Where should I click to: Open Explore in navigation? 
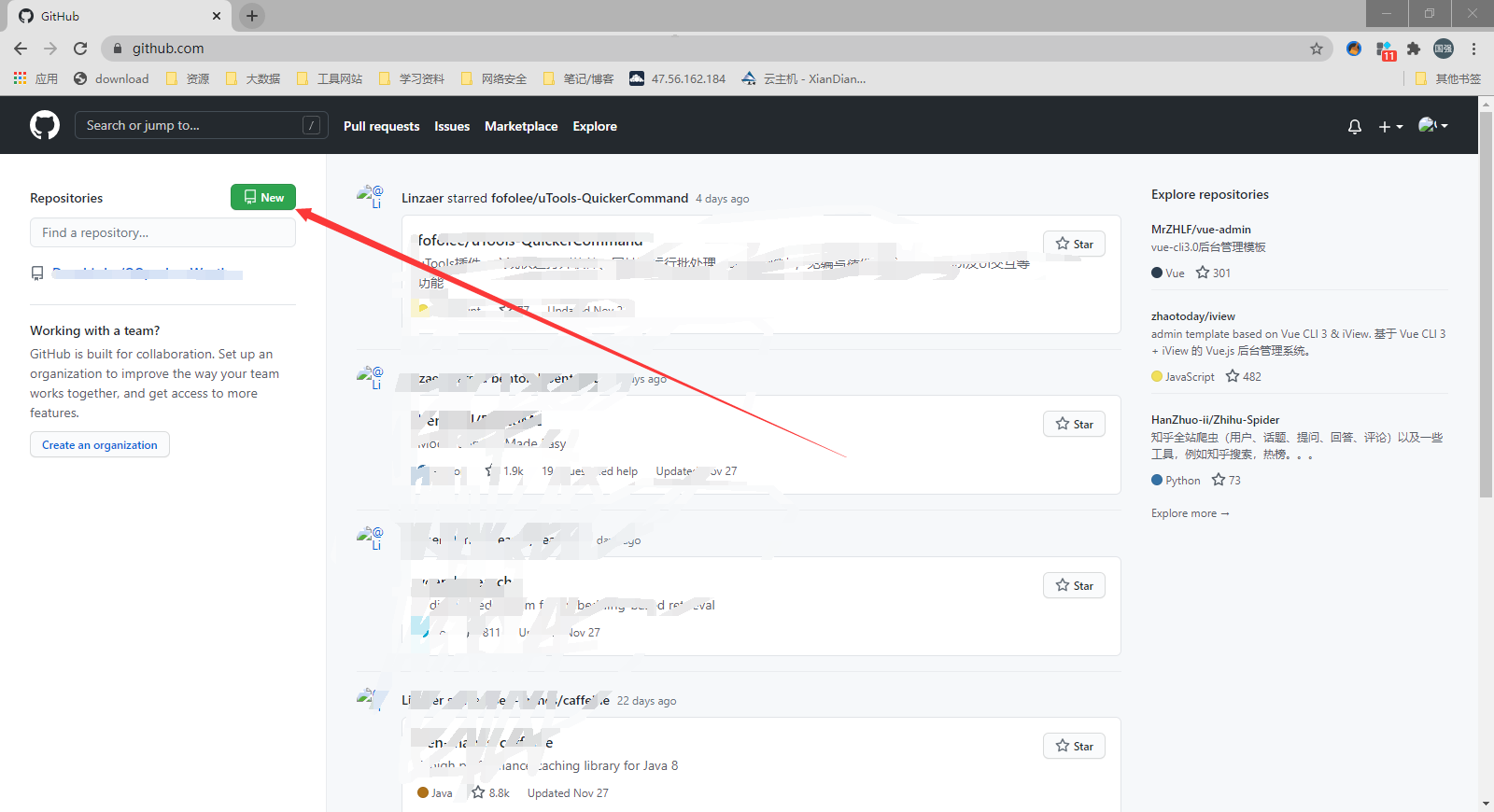(595, 126)
